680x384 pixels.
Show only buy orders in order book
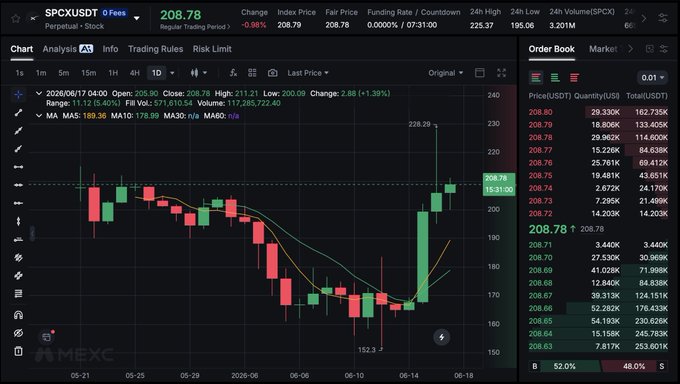pos(555,78)
